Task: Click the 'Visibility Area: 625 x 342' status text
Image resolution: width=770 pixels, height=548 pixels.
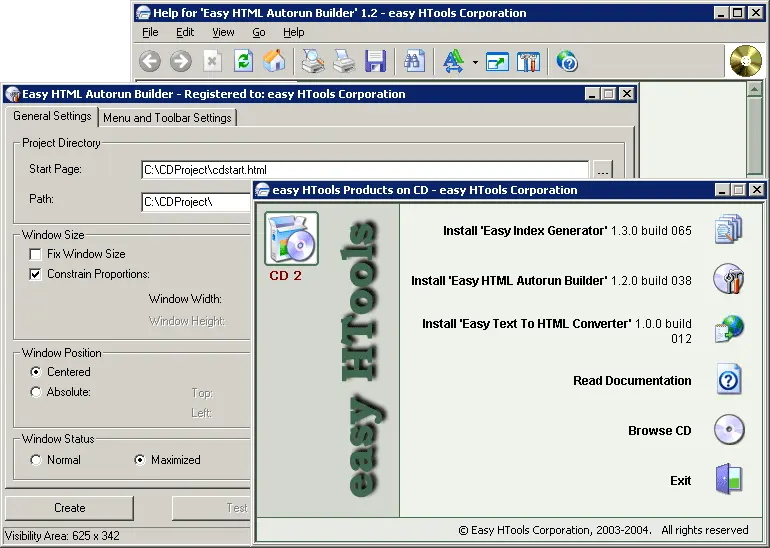Action: 62,536
